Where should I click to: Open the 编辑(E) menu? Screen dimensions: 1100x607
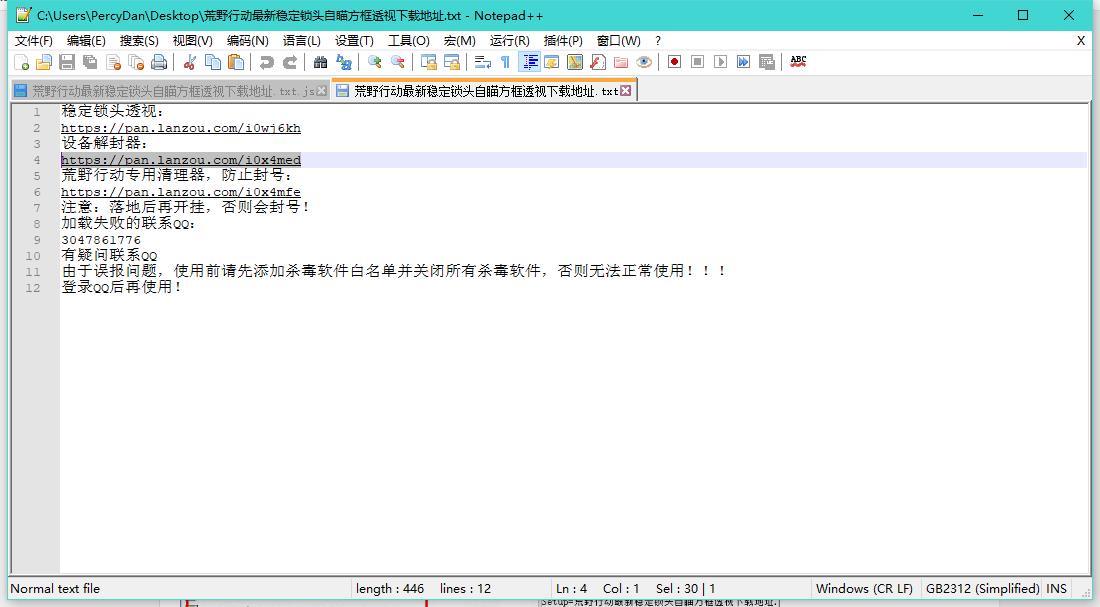click(x=86, y=41)
